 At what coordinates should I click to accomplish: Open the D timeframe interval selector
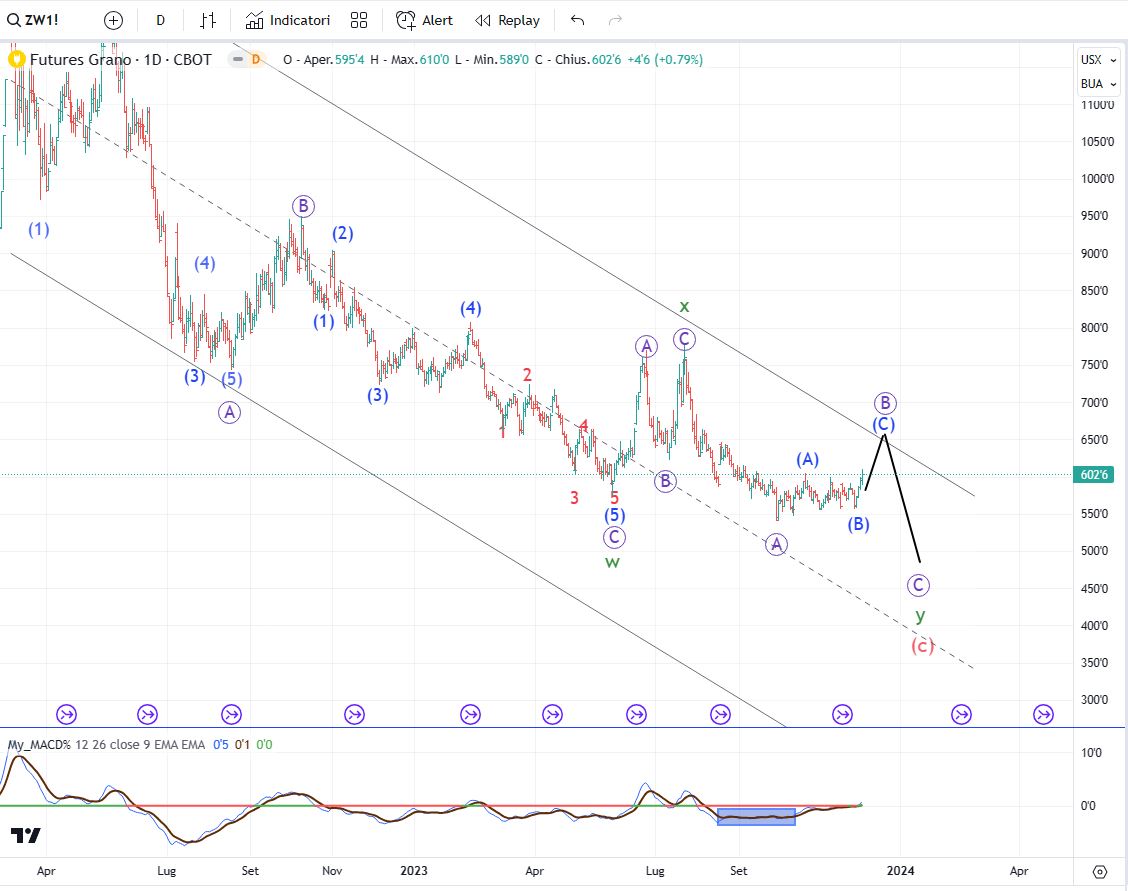pyautogui.click(x=160, y=20)
